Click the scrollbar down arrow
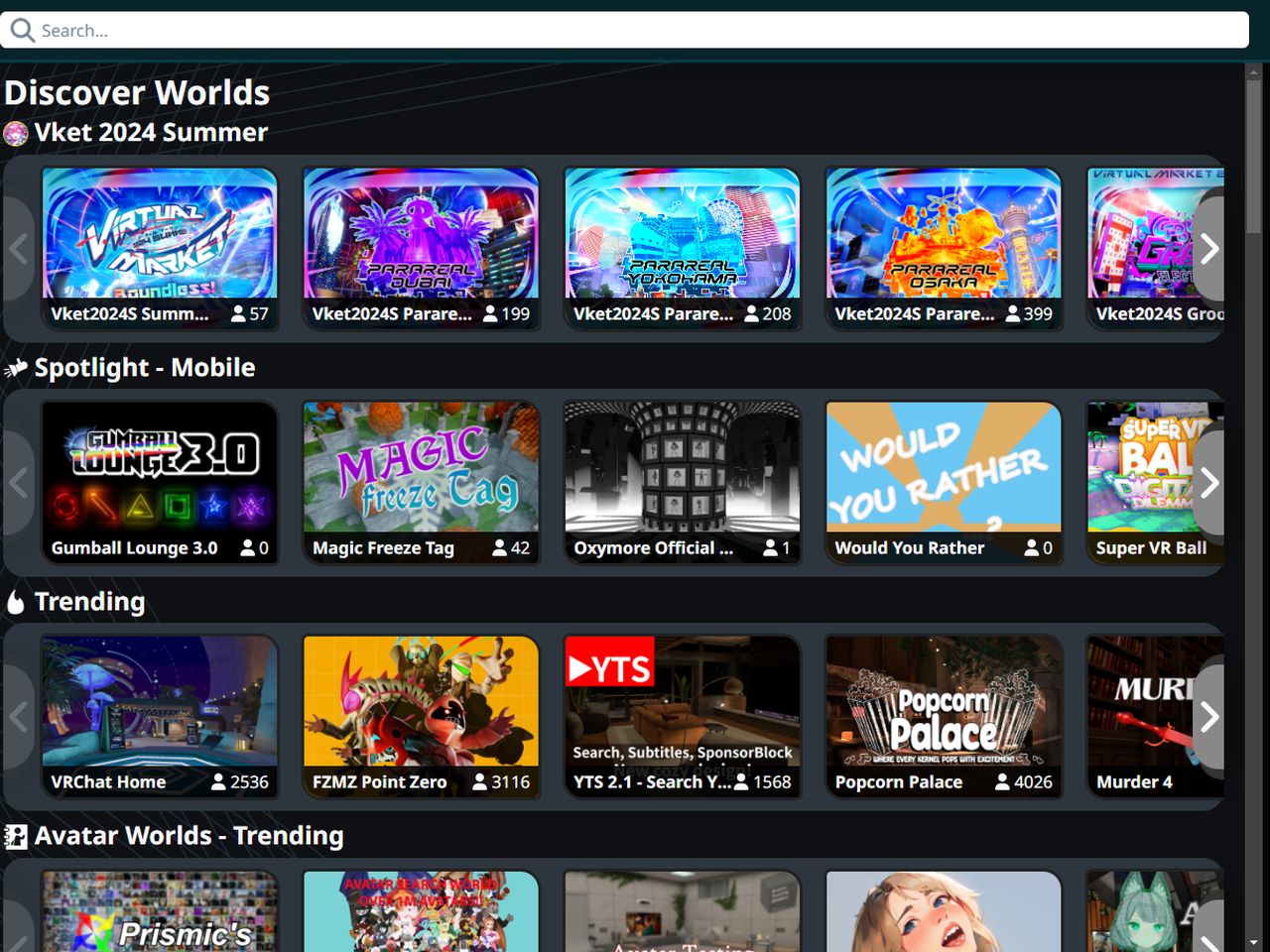 point(1255,943)
